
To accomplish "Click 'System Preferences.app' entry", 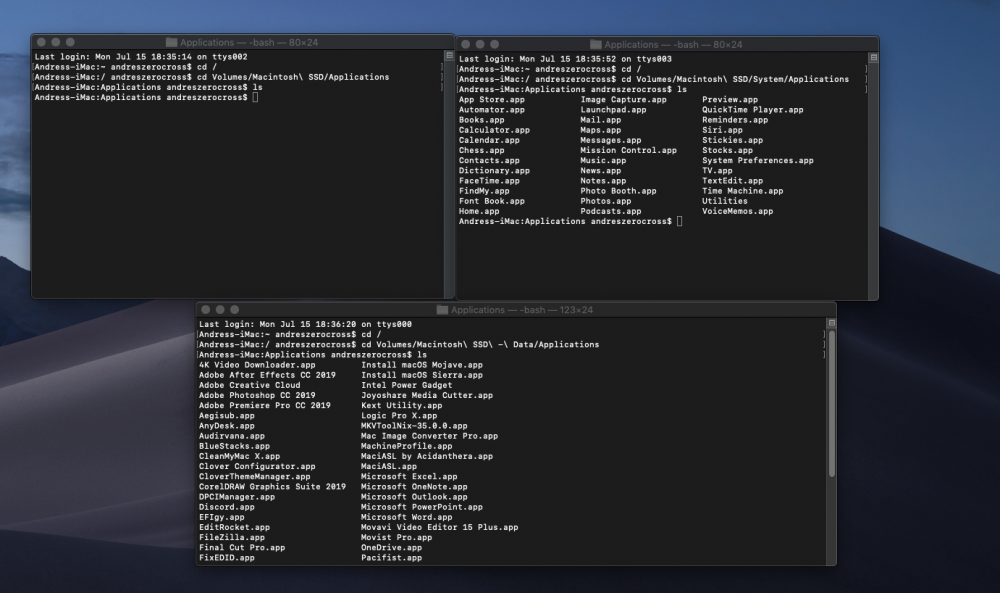I will click(758, 161).
